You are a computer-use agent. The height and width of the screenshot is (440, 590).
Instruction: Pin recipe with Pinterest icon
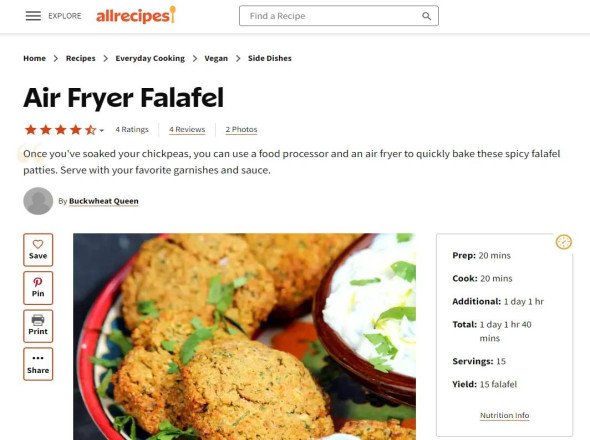click(38, 282)
